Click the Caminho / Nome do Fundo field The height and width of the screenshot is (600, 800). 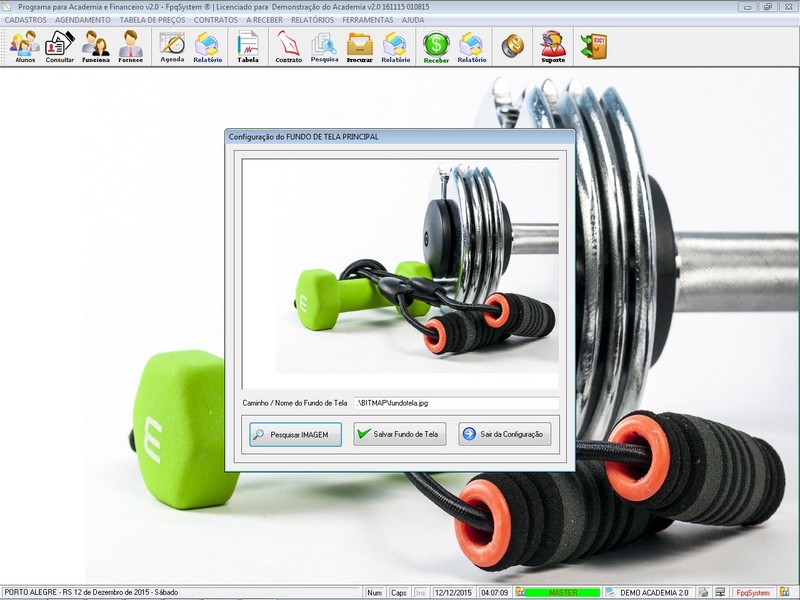click(456, 403)
